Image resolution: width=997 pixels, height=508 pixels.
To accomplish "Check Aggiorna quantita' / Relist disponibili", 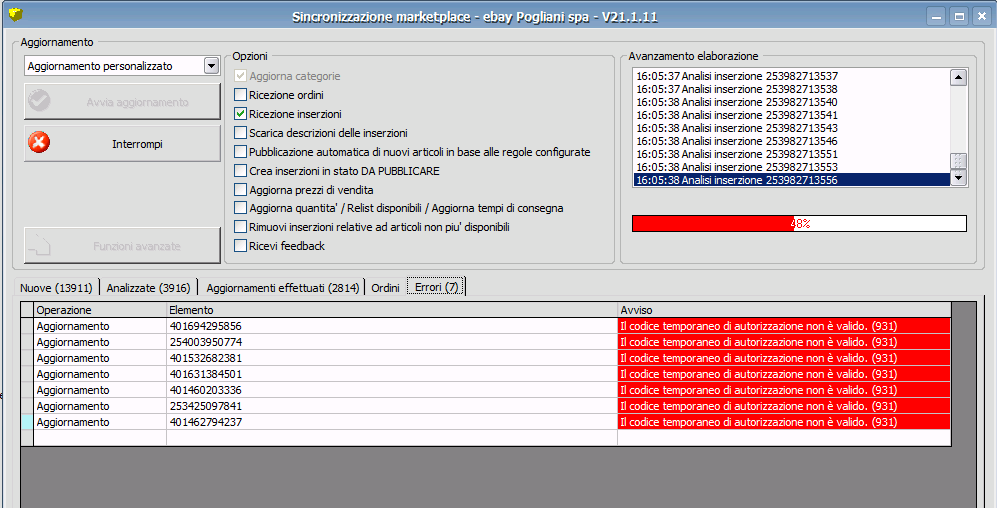I will [240, 208].
